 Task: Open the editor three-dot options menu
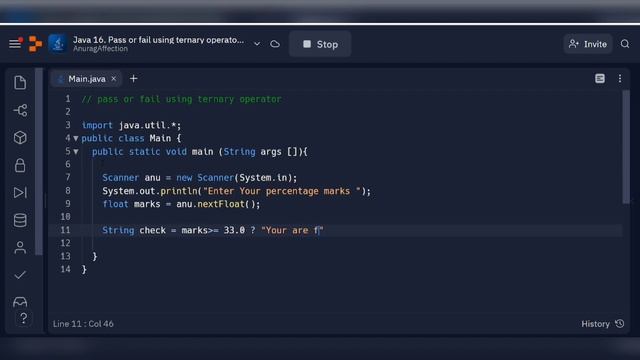[620, 78]
